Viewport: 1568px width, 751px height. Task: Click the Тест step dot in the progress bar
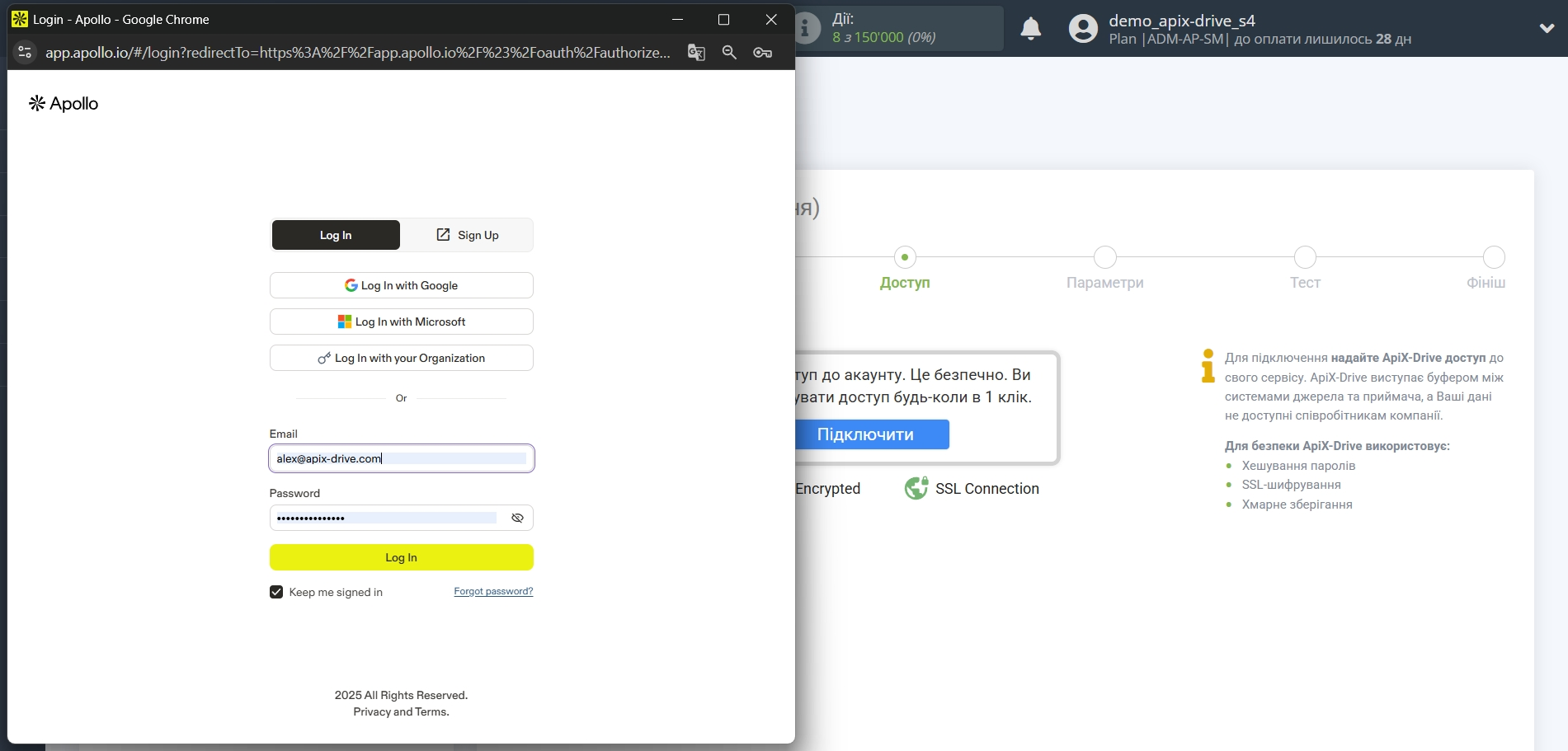point(1304,256)
